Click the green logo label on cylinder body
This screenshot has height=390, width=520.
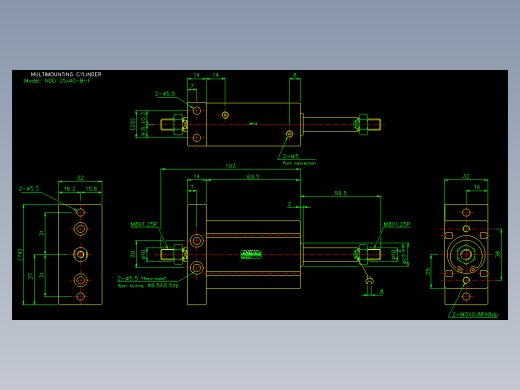(251, 254)
